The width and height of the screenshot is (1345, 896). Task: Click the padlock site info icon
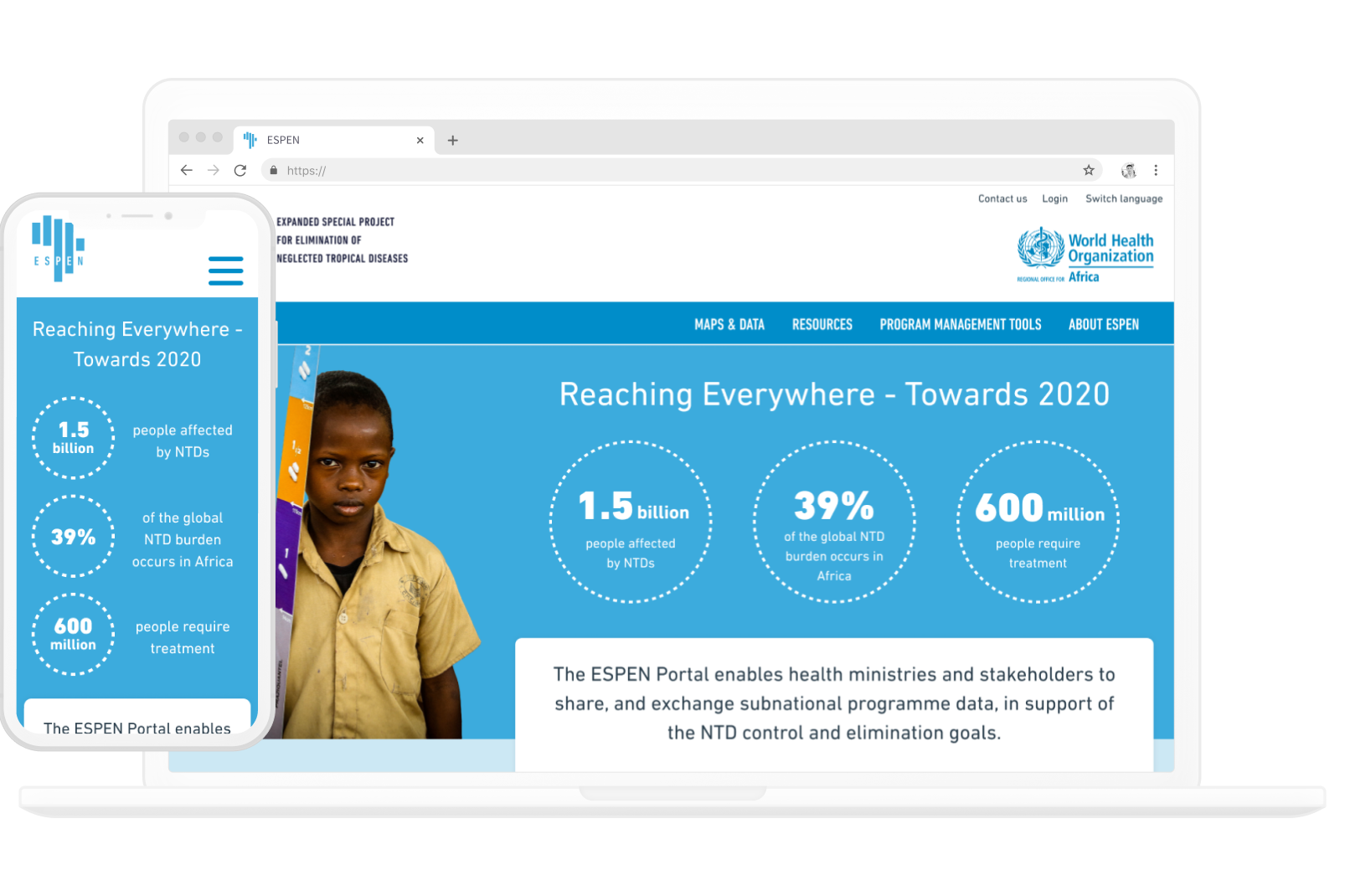(273, 170)
